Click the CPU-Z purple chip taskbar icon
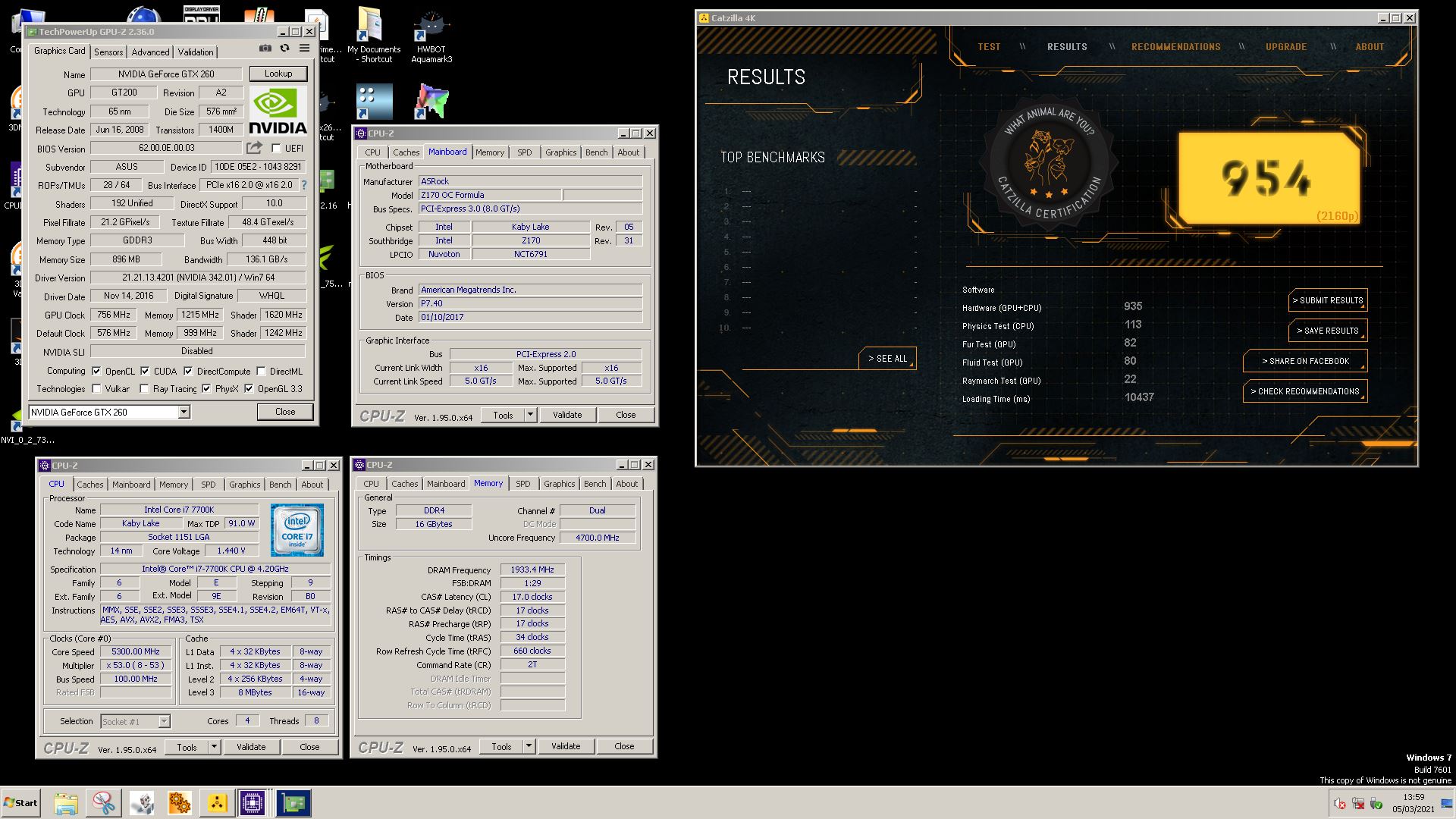Viewport: 1456px width, 819px height. (x=253, y=803)
